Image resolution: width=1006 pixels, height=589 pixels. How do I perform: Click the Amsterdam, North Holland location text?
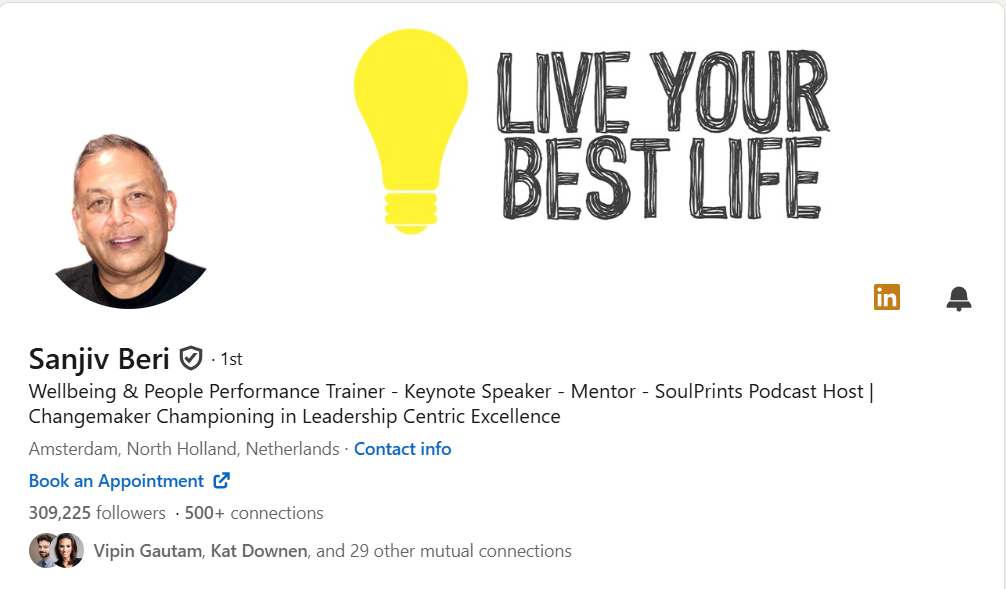coord(184,449)
